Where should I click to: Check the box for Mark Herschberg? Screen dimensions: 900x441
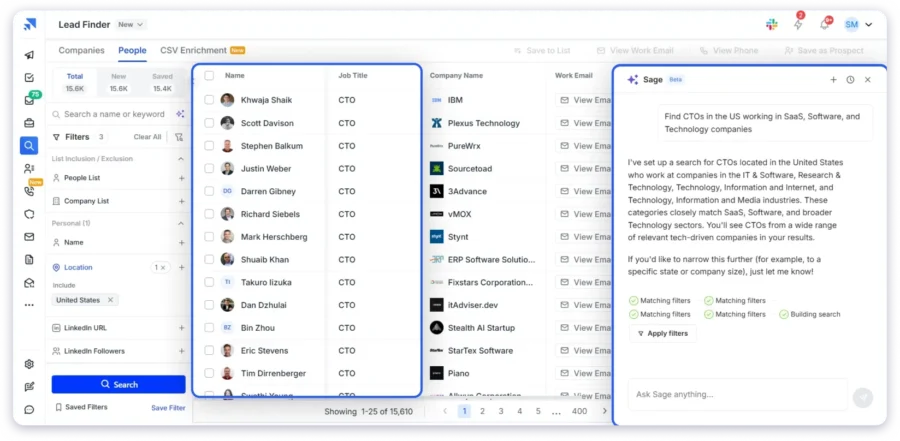[x=209, y=237]
